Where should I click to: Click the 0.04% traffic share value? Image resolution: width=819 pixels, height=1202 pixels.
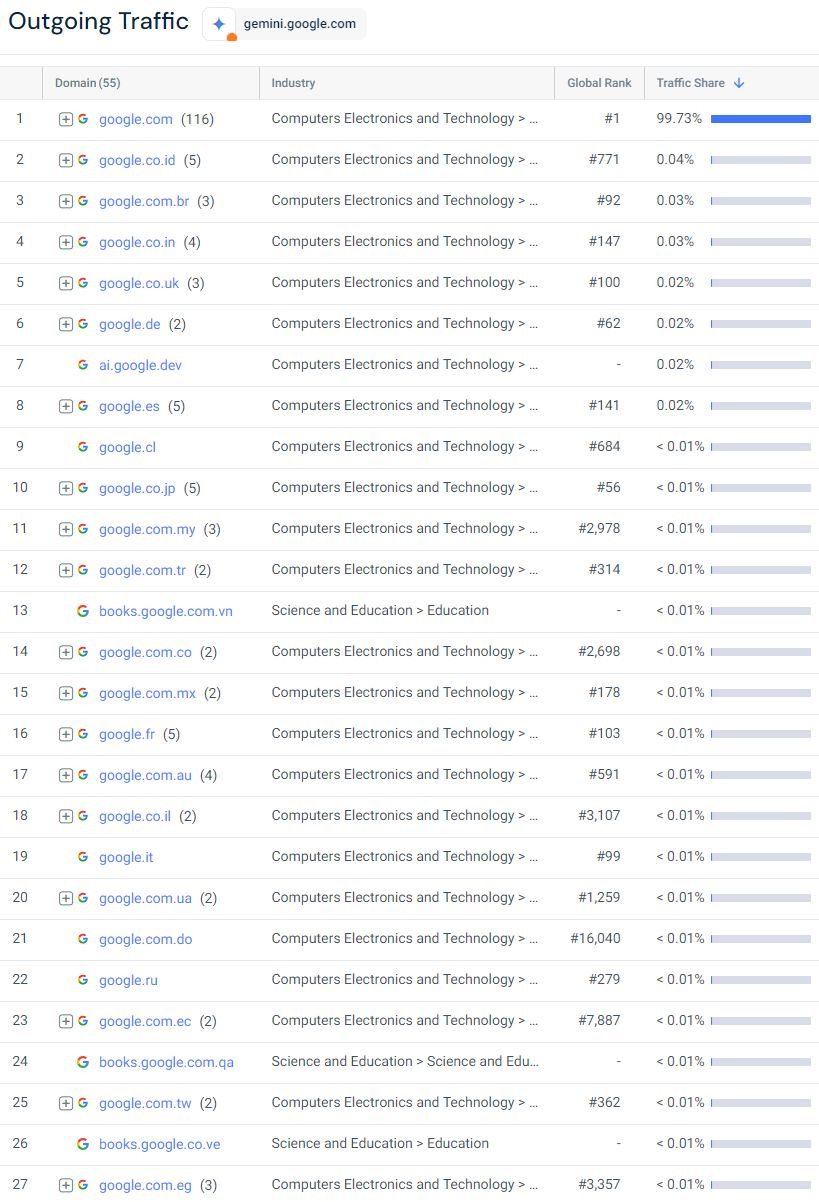675,159
